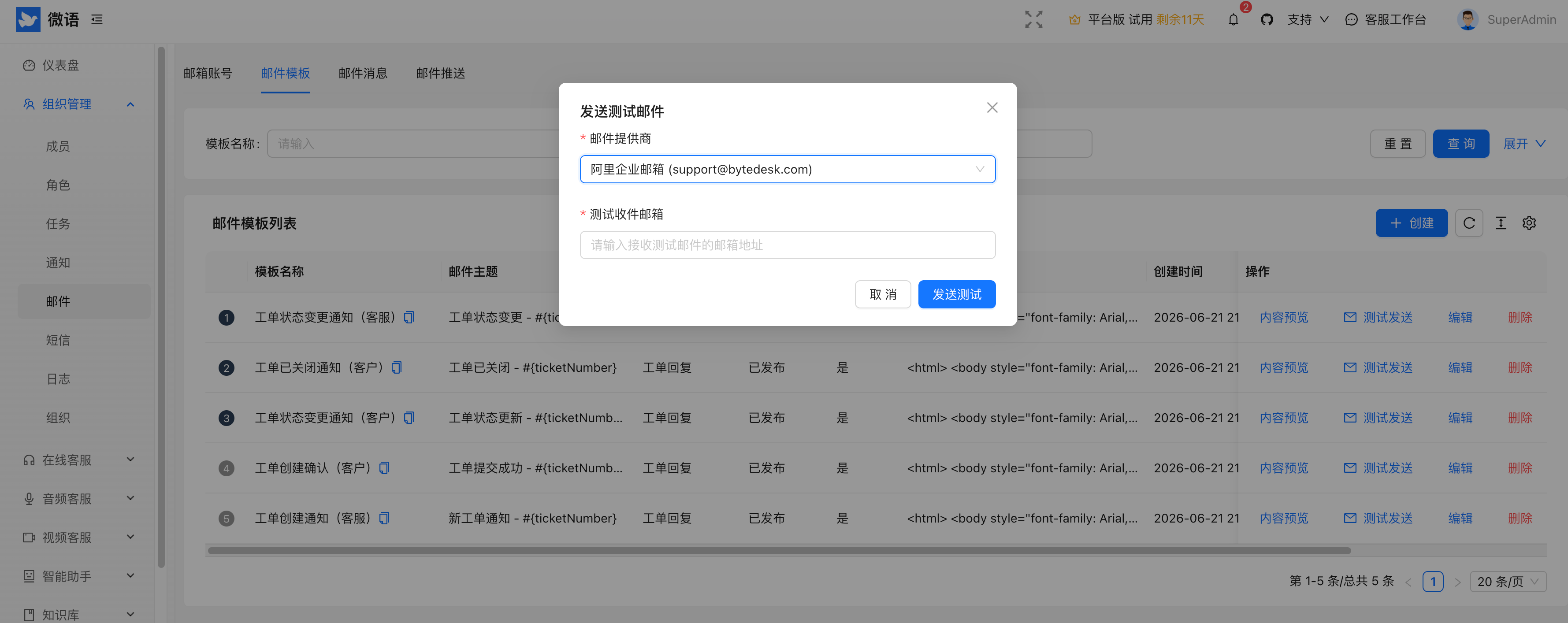Open table column settings gear
This screenshot has width=1568, height=623.
1528,223
